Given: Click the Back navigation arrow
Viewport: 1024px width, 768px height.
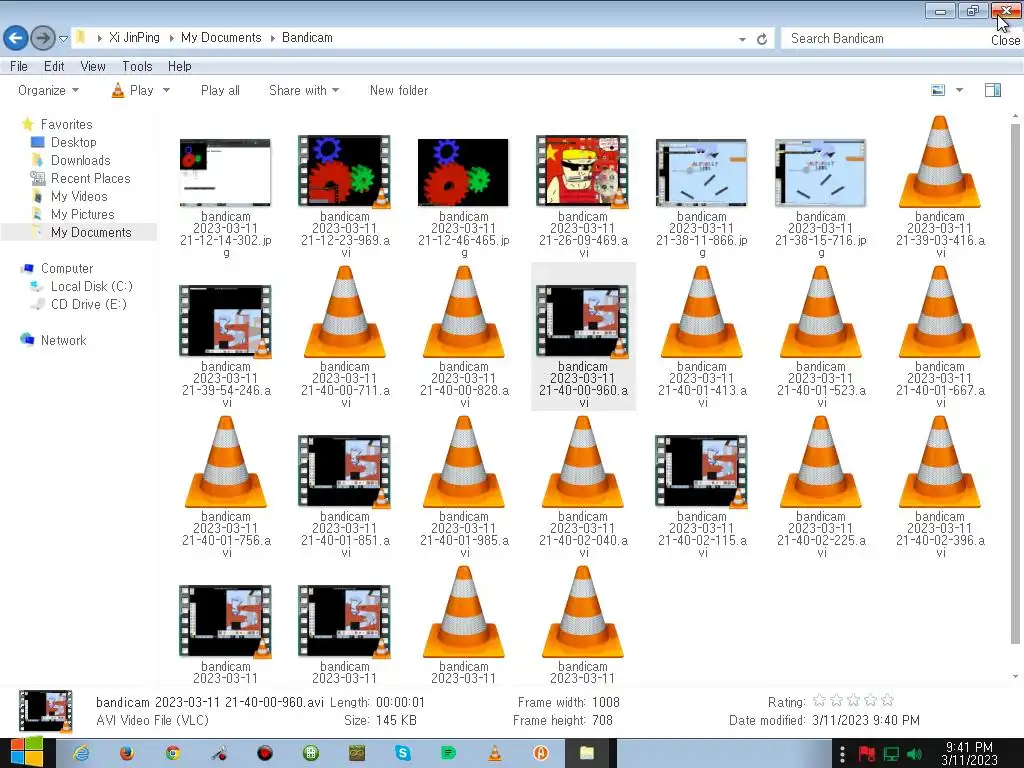Looking at the screenshot, I should click(x=16, y=38).
